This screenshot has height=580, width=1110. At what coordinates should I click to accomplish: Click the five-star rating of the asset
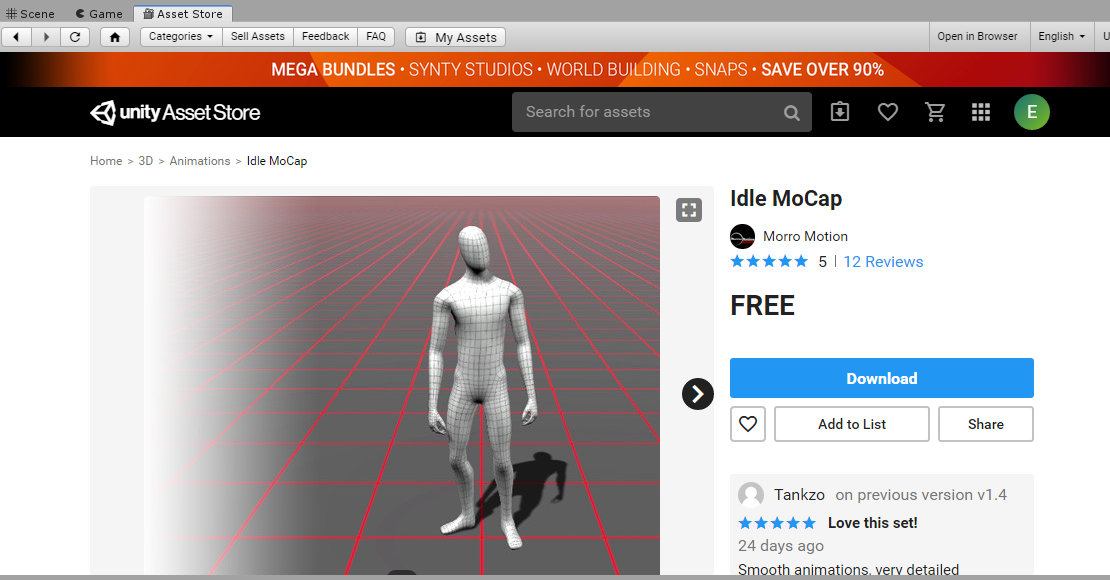pos(769,262)
